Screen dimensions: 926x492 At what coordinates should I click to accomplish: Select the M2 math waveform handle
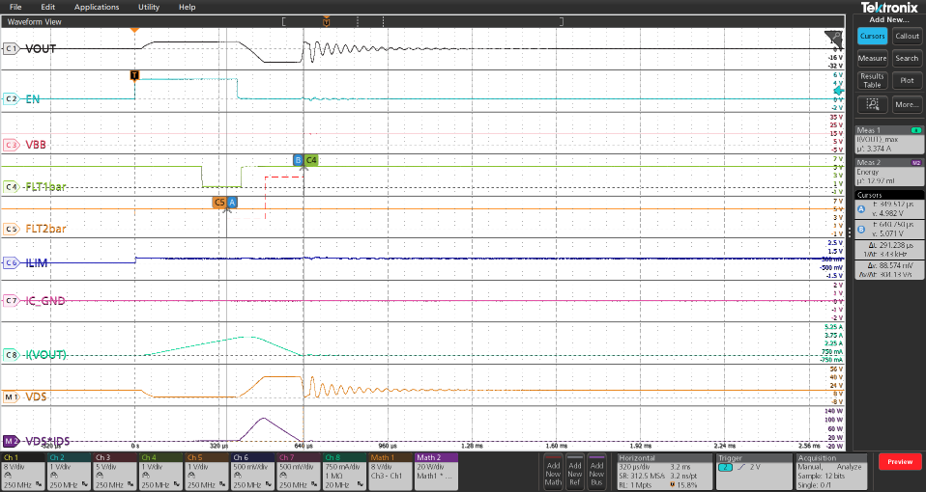click(11, 440)
